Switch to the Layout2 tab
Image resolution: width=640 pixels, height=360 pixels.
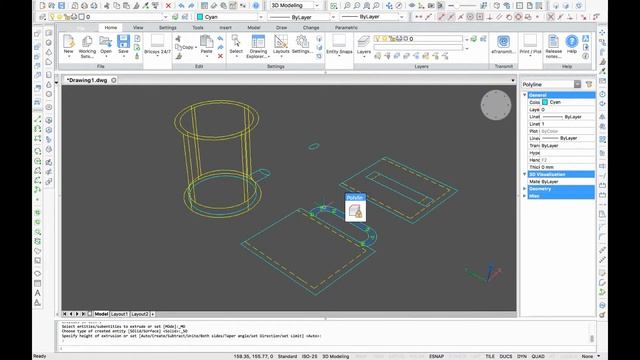click(x=140, y=314)
